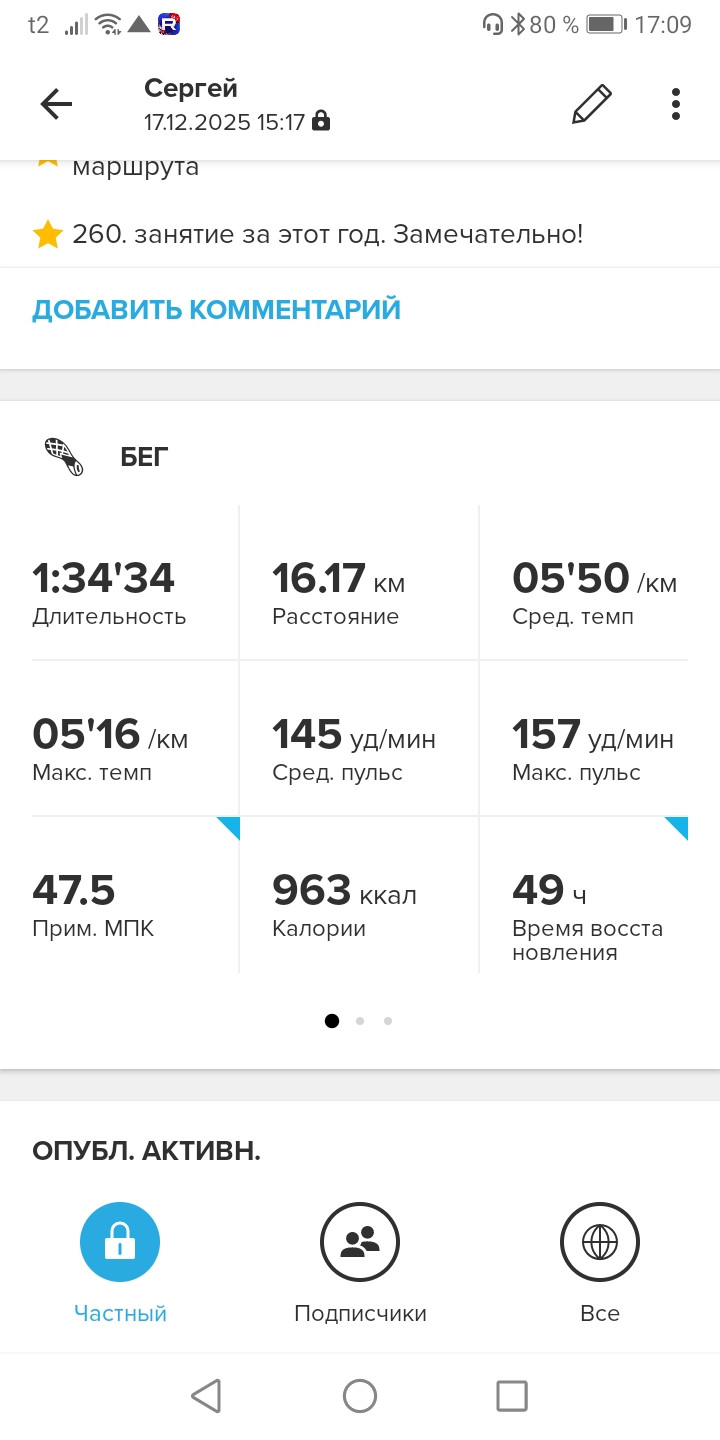Open the three-dot overflow menu
The width and height of the screenshot is (720, 1440).
click(x=676, y=104)
